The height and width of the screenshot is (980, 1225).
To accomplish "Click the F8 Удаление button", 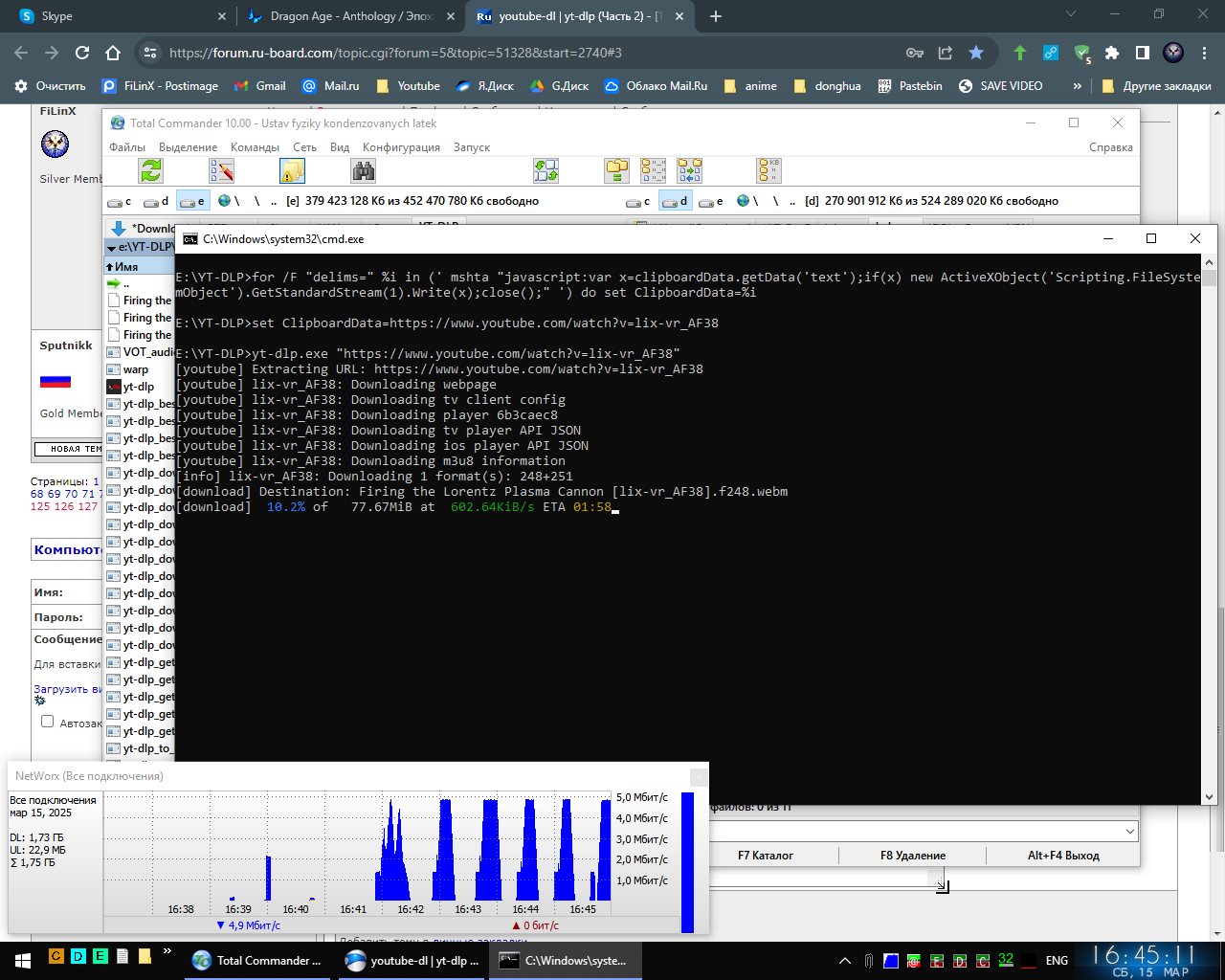I will click(x=913, y=856).
